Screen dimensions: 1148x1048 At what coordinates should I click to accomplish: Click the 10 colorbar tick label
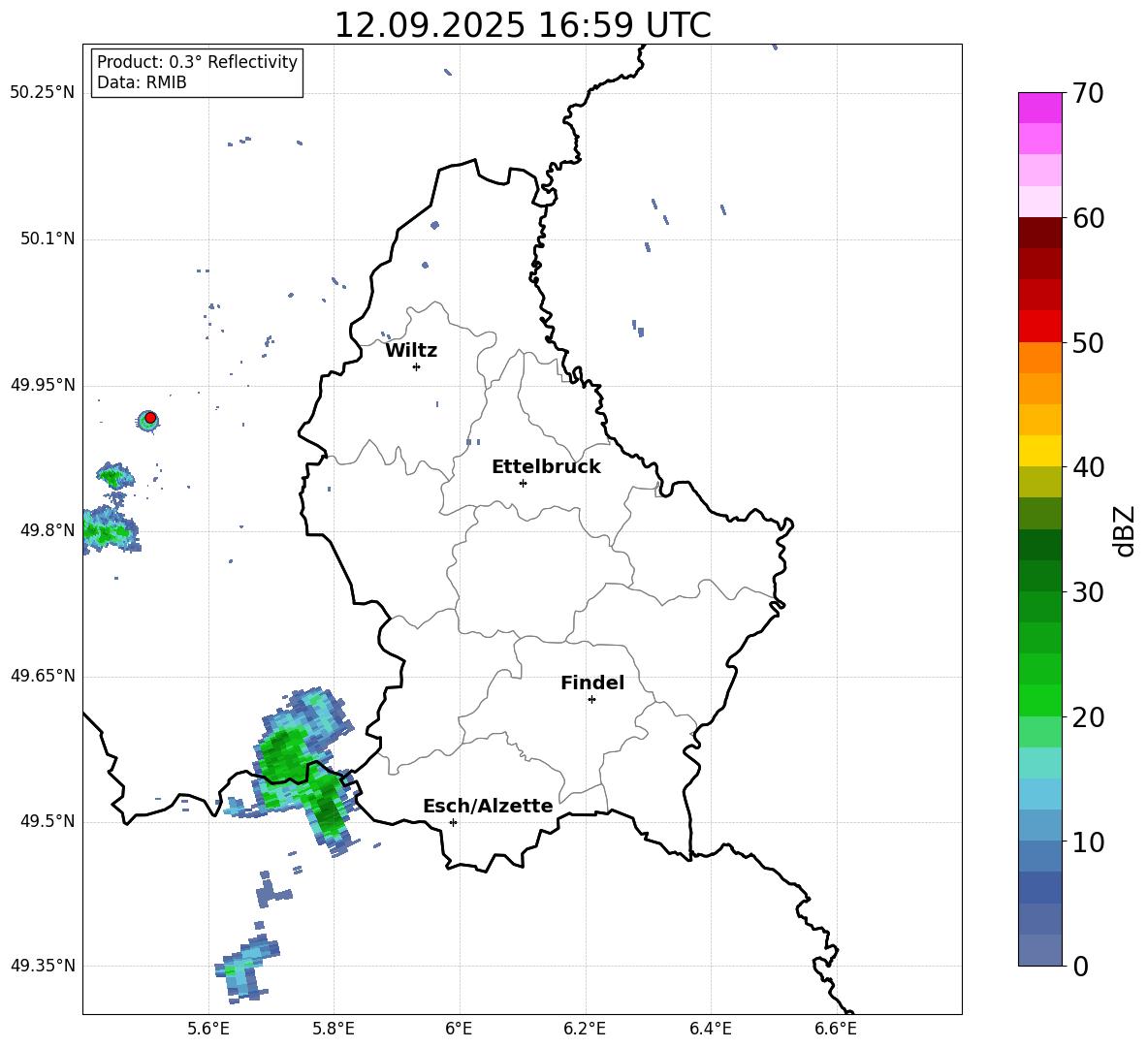(x=1088, y=842)
